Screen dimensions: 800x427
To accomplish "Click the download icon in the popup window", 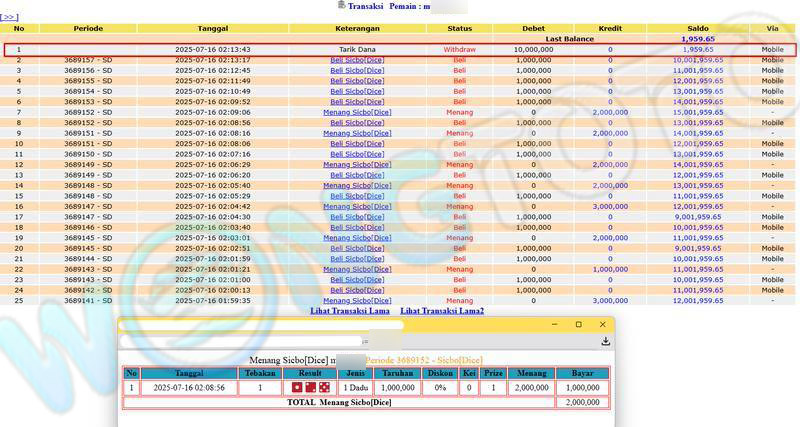I will tap(605, 341).
